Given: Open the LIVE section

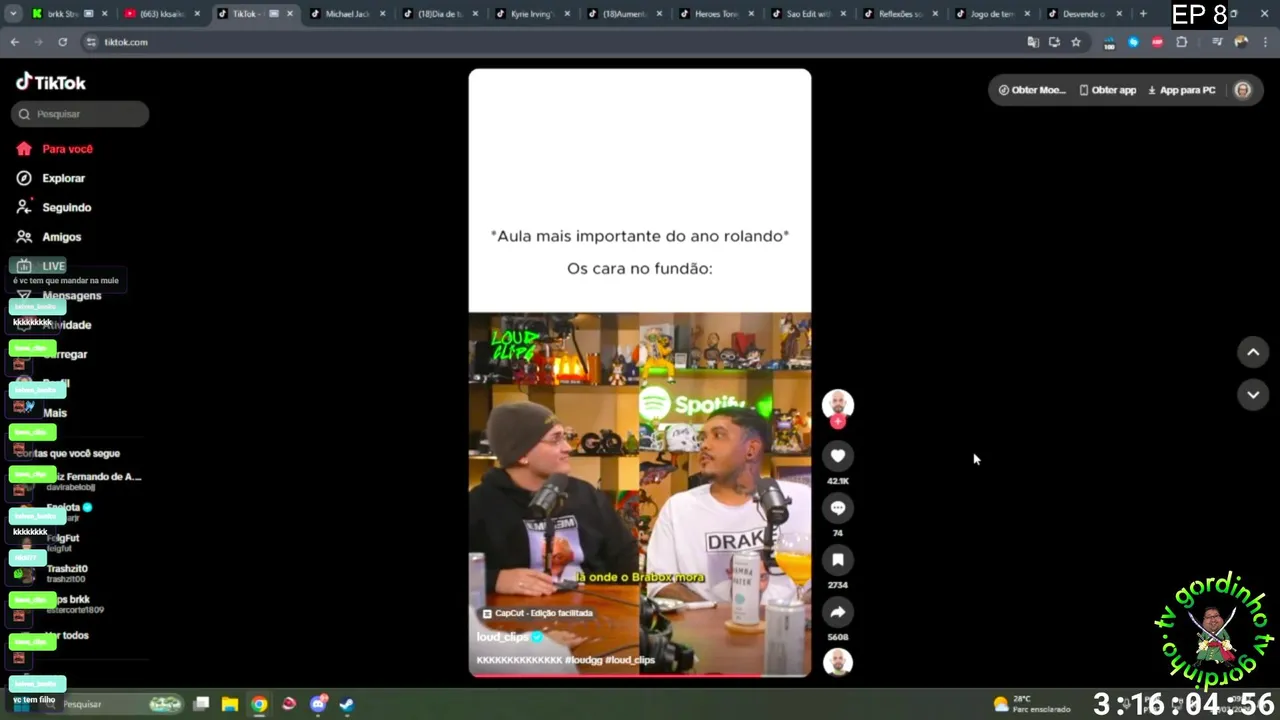Looking at the screenshot, I should click(x=41, y=266).
